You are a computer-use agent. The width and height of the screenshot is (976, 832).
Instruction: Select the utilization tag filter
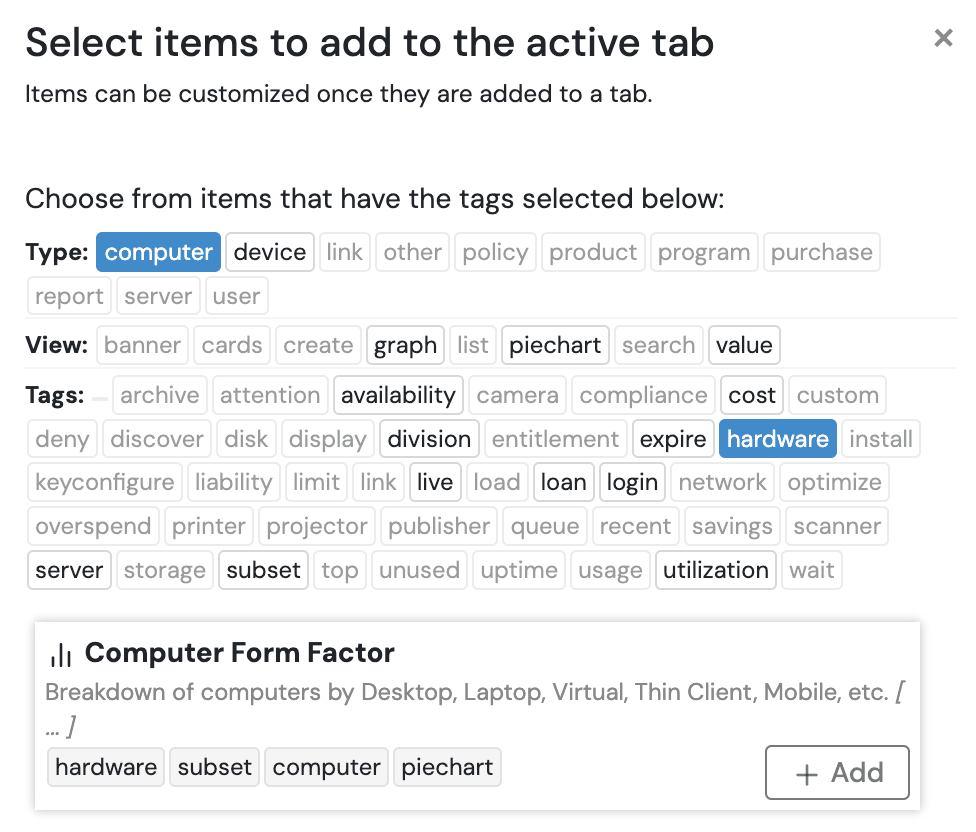tap(715, 570)
